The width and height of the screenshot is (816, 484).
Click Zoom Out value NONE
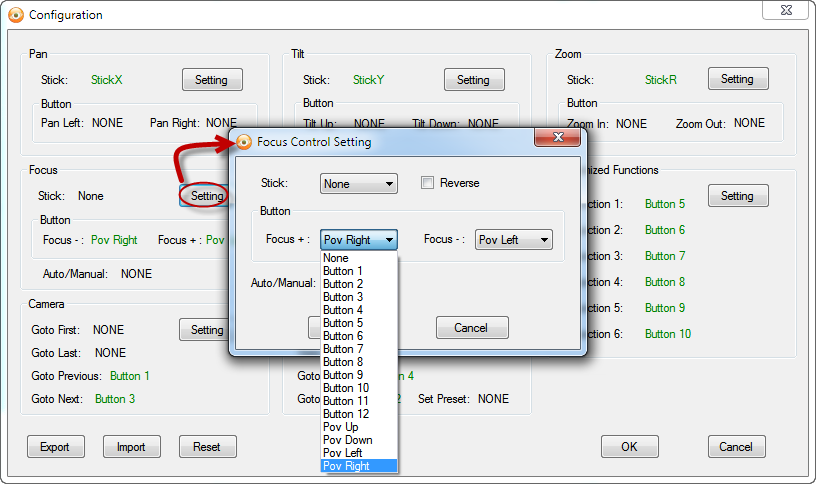(749, 123)
